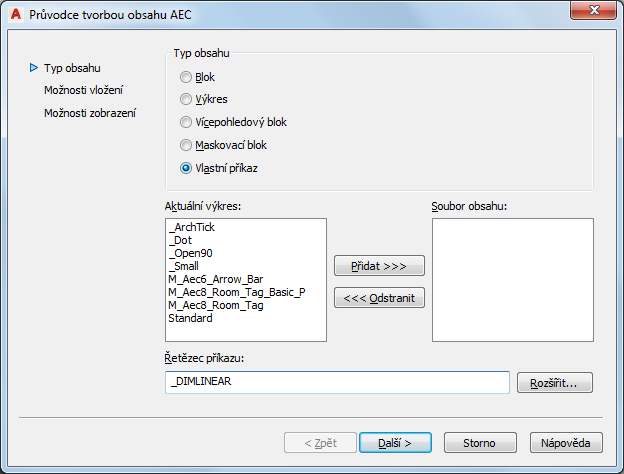Go to Možnosti vložení step

pos(83,90)
